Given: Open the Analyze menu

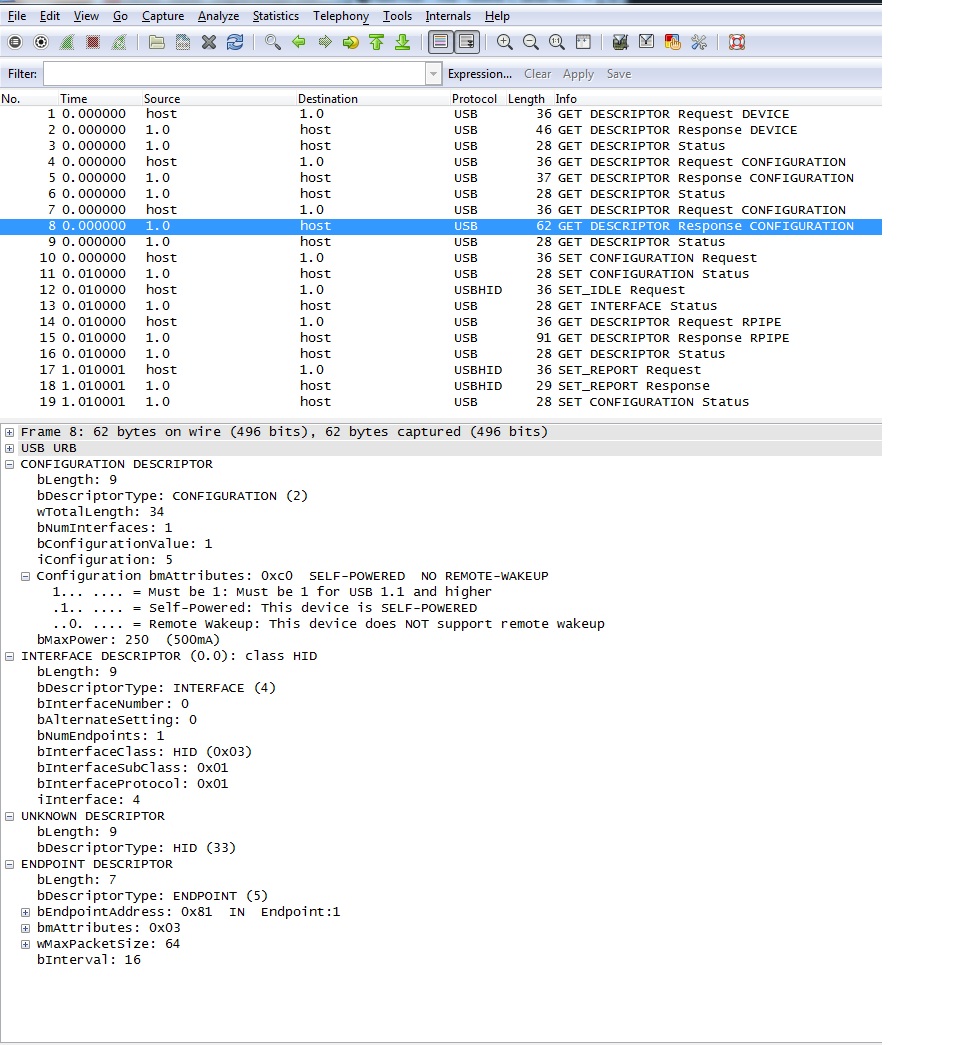Looking at the screenshot, I should tap(218, 16).
